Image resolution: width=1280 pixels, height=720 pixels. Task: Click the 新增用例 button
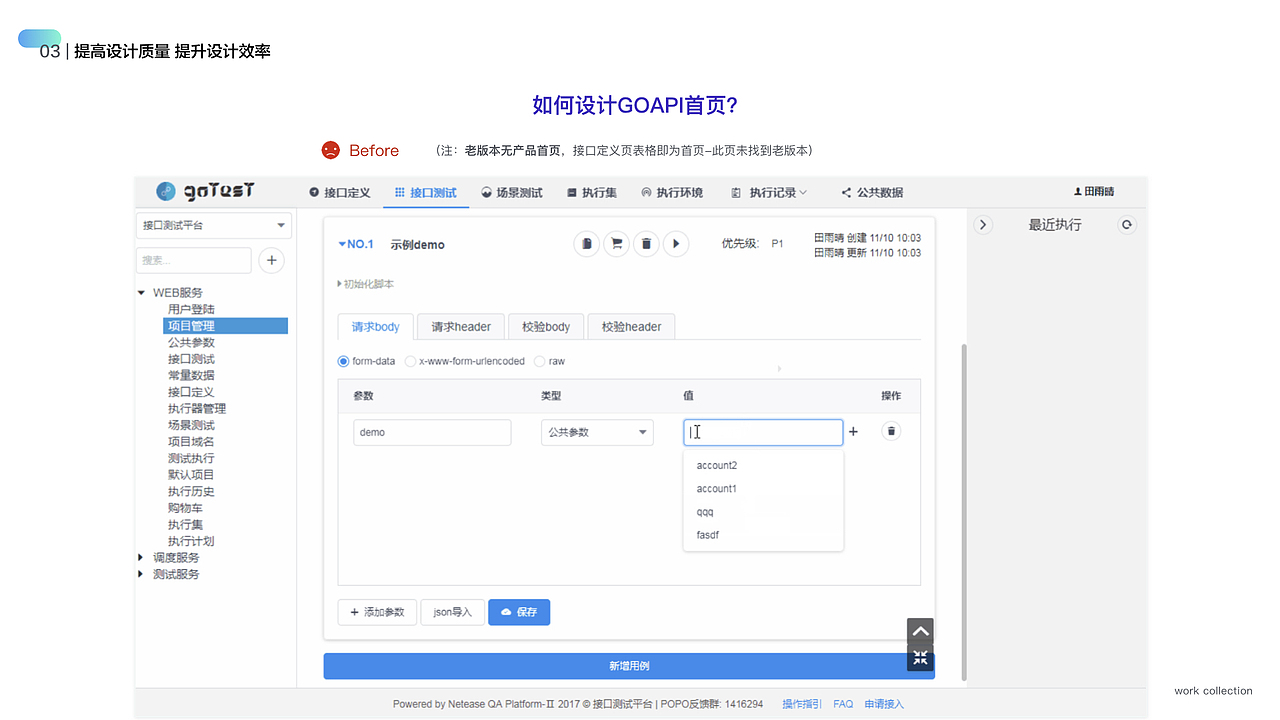point(629,666)
